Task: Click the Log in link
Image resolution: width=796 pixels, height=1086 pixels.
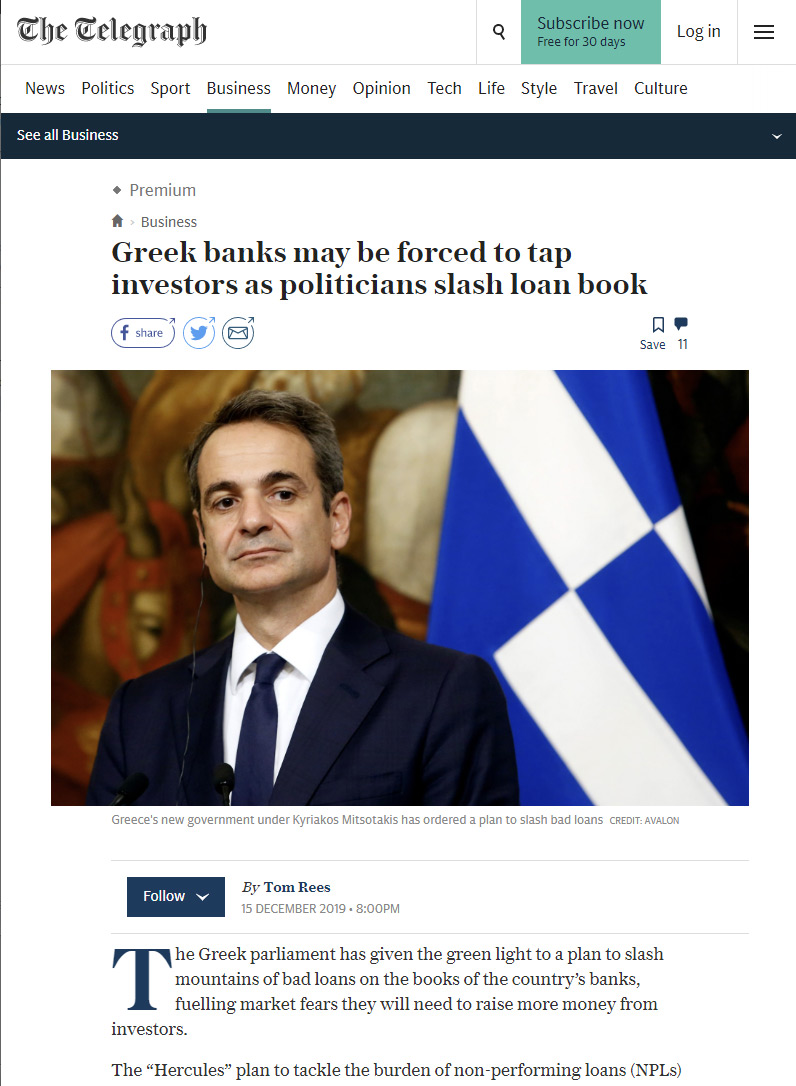Action: 698,32
